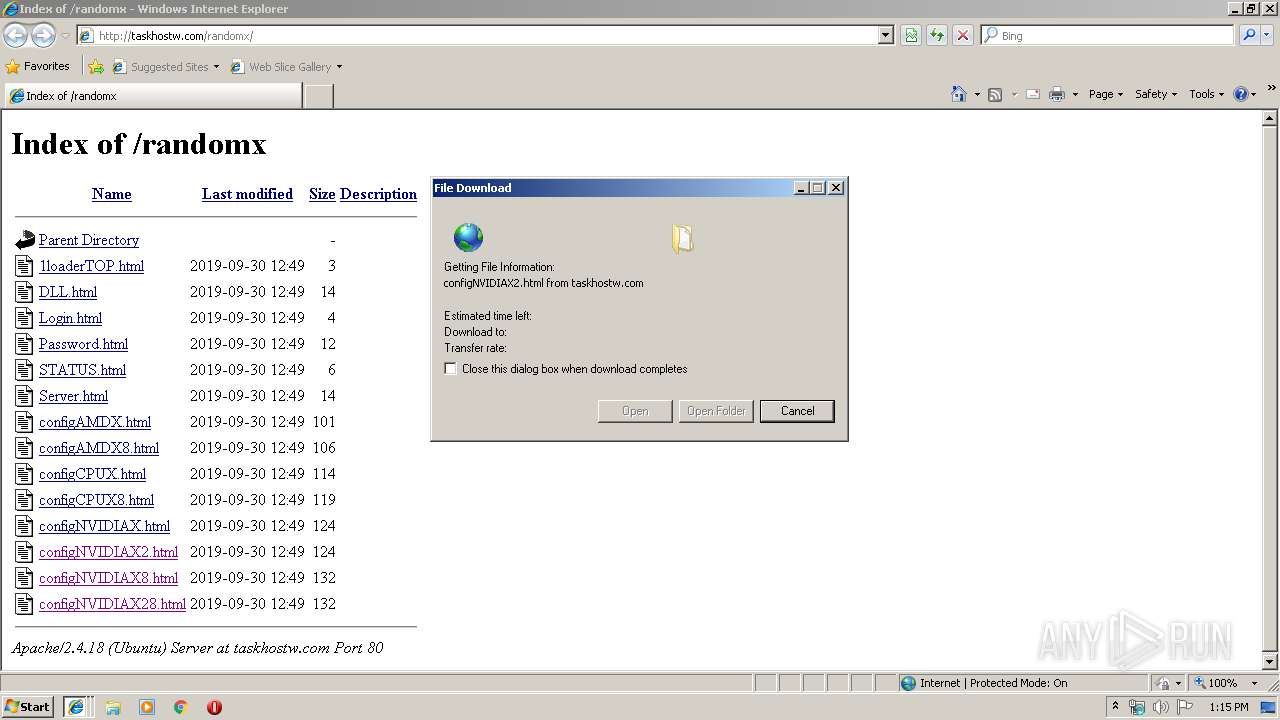The height and width of the screenshot is (720, 1280).
Task: Sort listing by Name column header
Action: pyautogui.click(x=112, y=194)
